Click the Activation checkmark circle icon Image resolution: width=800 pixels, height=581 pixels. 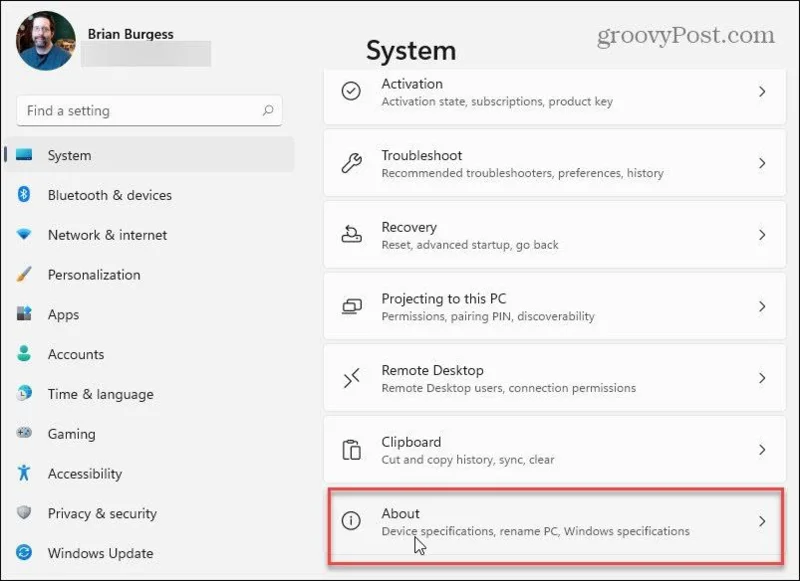tap(351, 91)
